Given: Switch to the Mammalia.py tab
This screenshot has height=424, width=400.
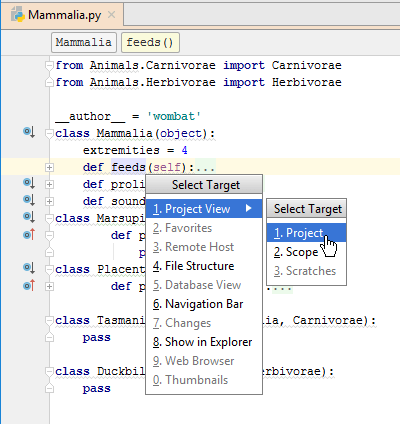Looking at the screenshot, I should pos(63,15).
